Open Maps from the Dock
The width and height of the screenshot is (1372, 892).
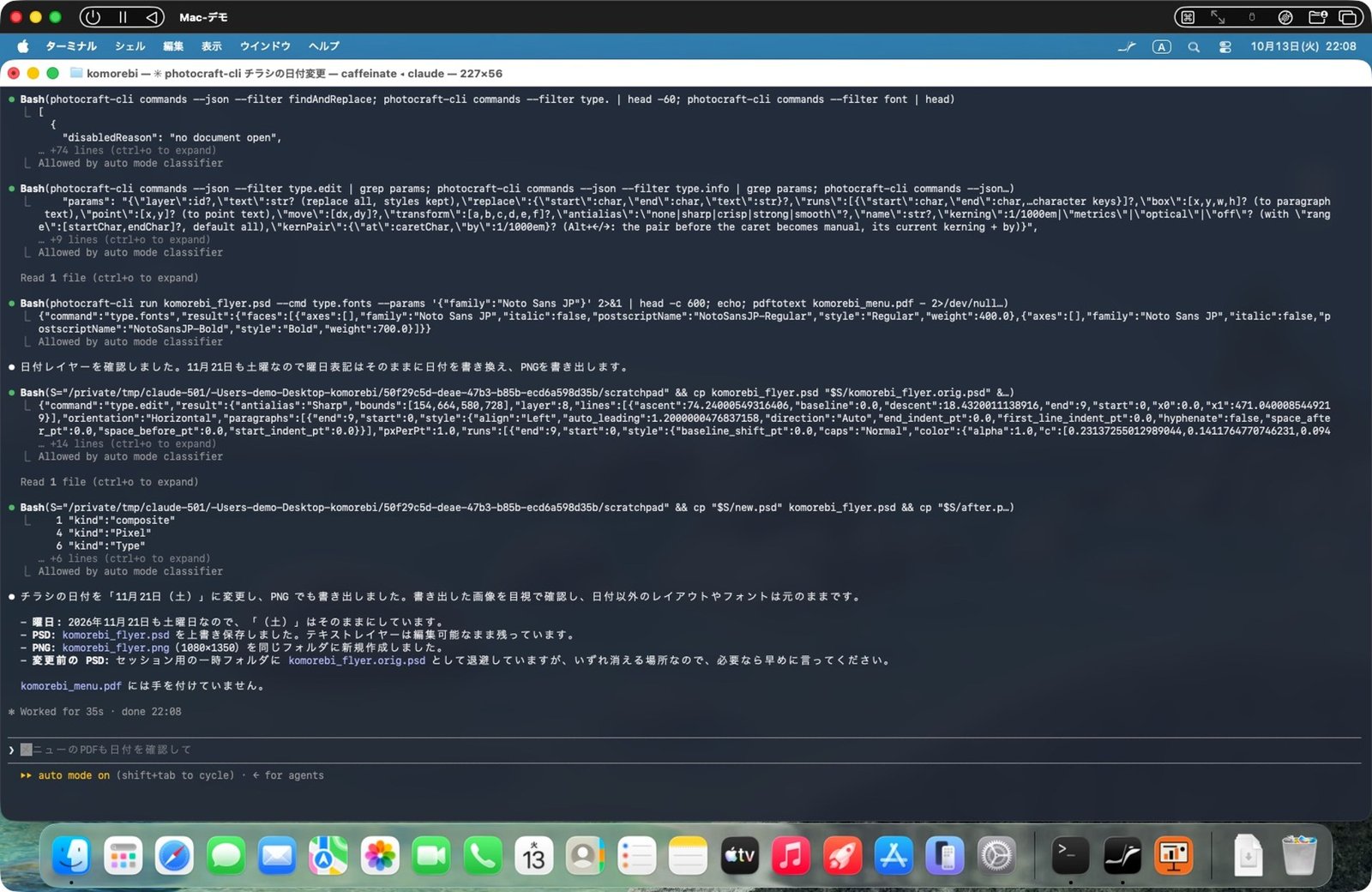(x=328, y=855)
